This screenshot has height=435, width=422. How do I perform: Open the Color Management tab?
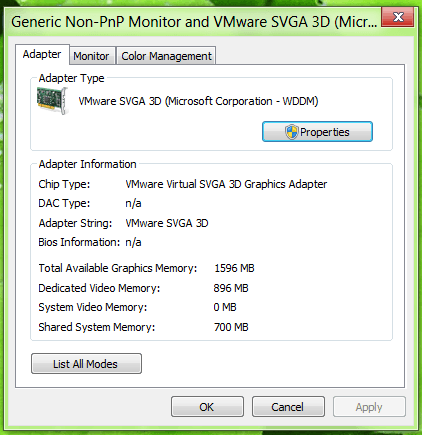pyautogui.click(x=166, y=56)
